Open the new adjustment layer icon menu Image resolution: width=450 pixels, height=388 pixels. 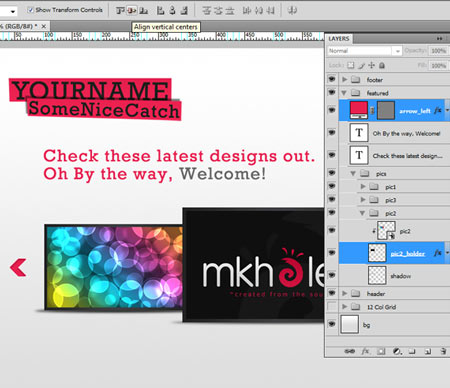click(x=397, y=351)
